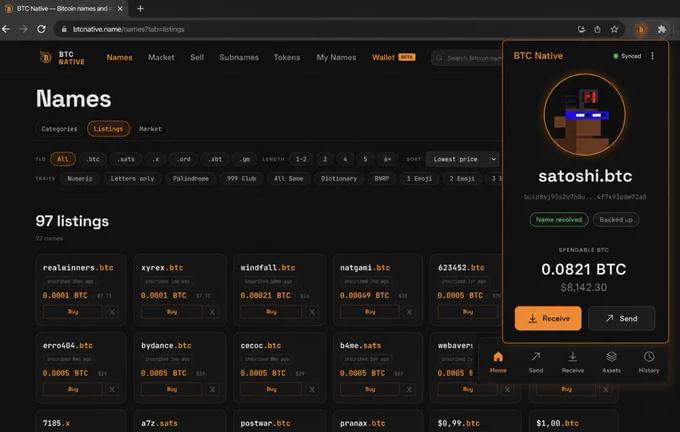The image size is (680, 432).
Task: Click the share icon in address bar
Action: [x=598, y=29]
